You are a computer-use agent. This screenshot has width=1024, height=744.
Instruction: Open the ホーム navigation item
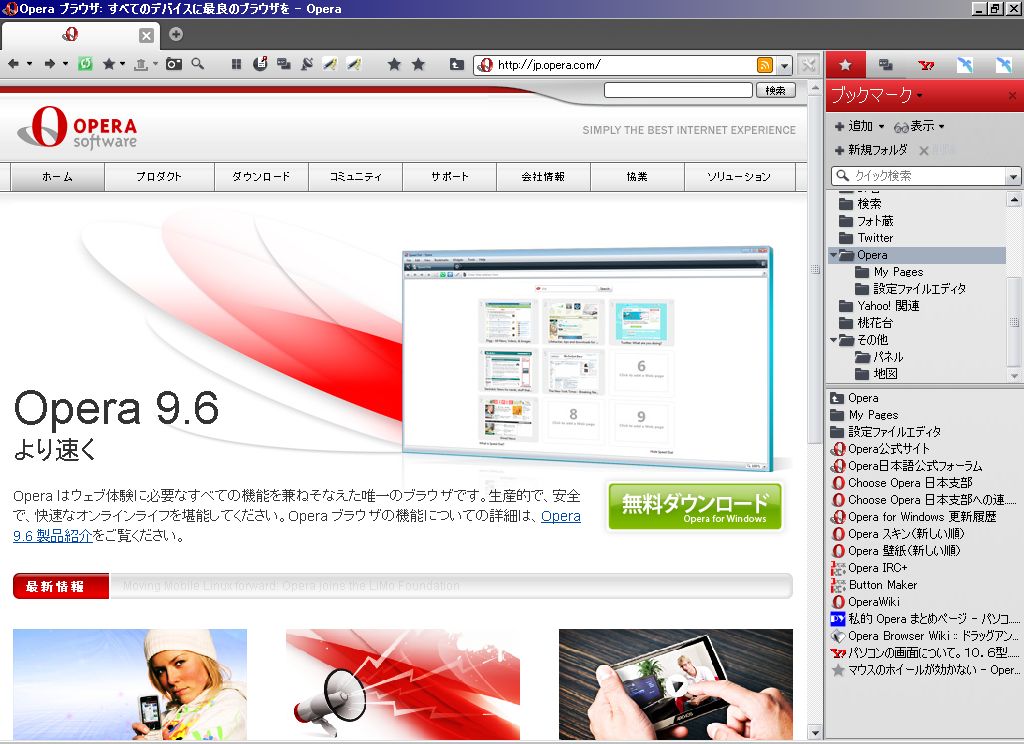click(57, 176)
